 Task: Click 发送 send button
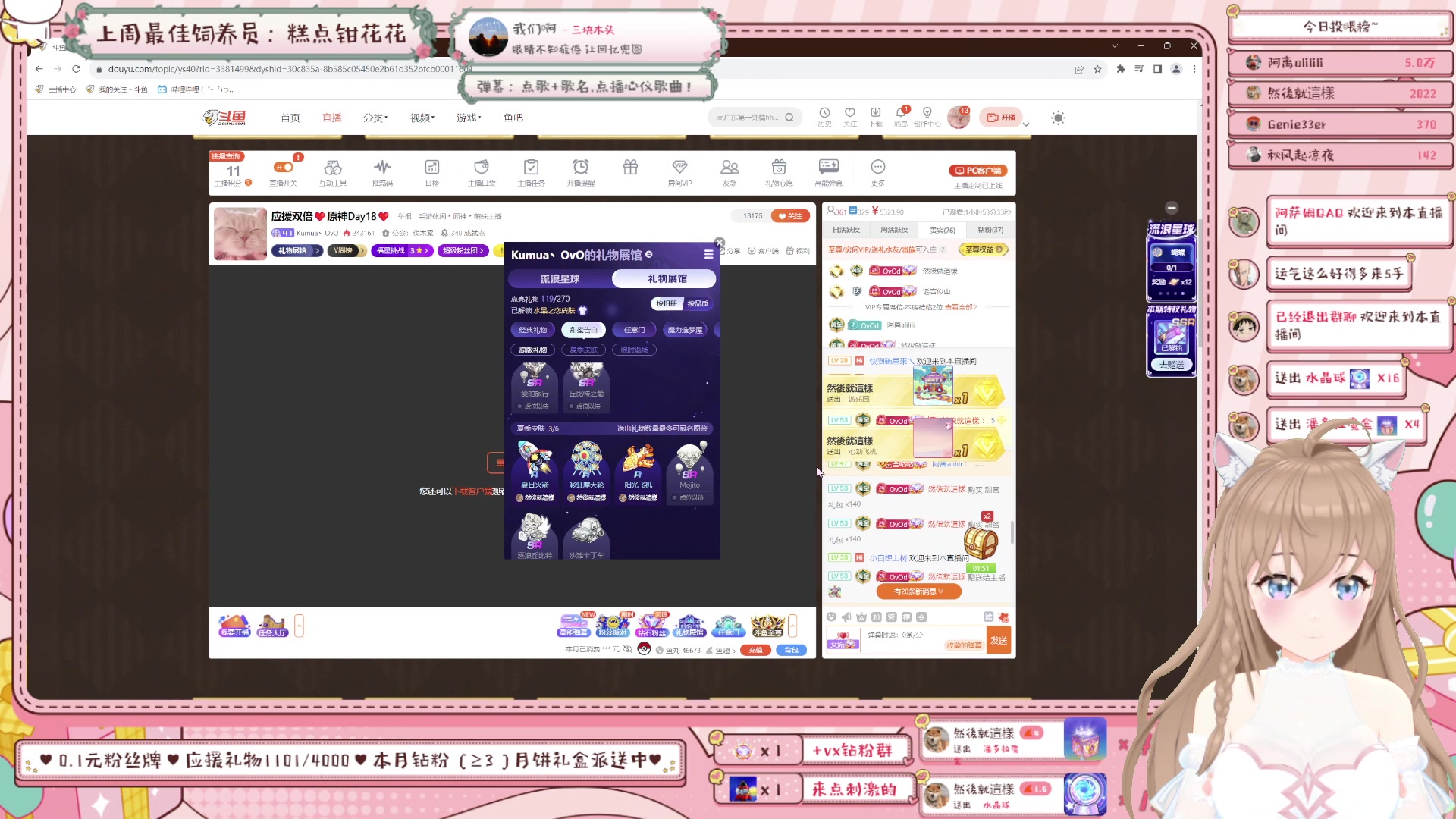(999, 641)
